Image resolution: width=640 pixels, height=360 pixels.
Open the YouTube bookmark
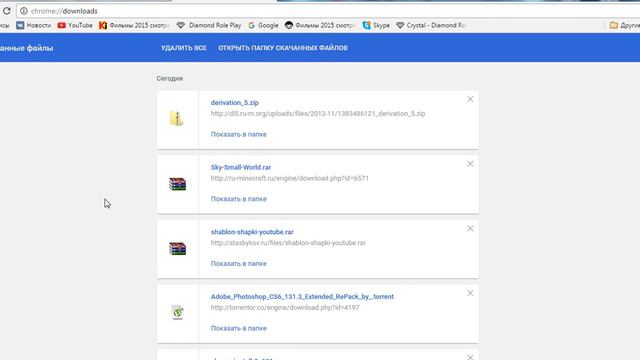click(x=75, y=25)
